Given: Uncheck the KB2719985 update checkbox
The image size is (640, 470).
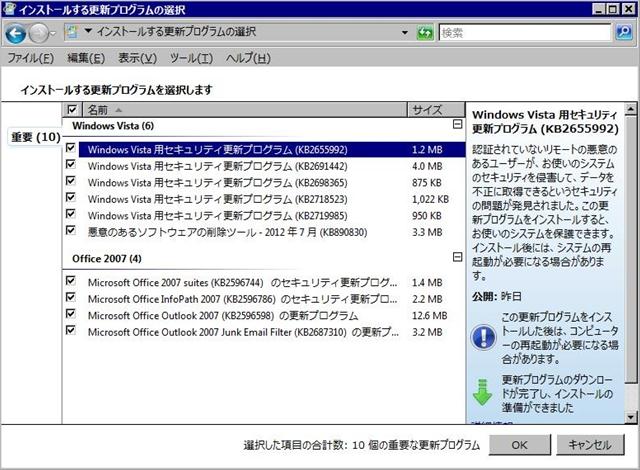Looking at the screenshot, I should coord(71,213).
